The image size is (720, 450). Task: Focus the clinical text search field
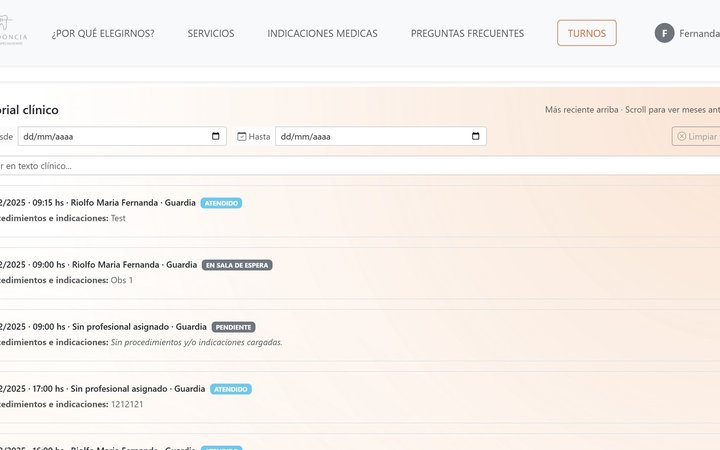(360, 166)
